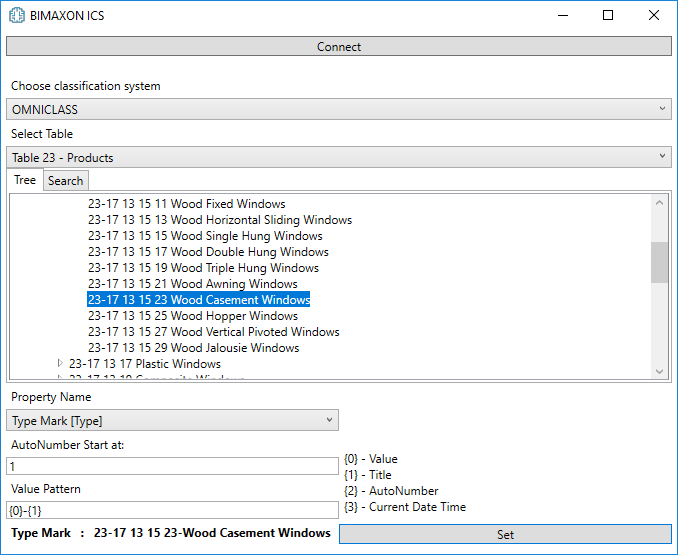The height and width of the screenshot is (555, 678).
Task: Click the tree vertical scrollbar thumb
Action: click(659, 262)
